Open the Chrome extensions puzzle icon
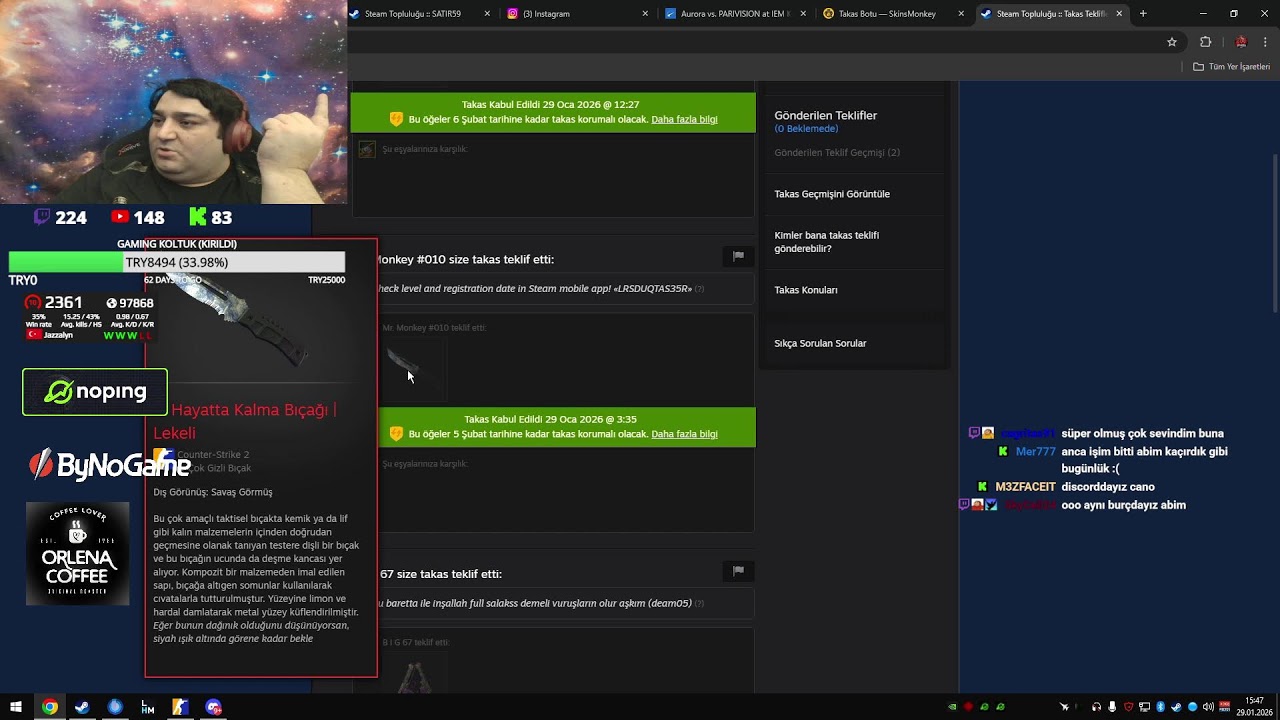1280x720 pixels. point(1205,42)
